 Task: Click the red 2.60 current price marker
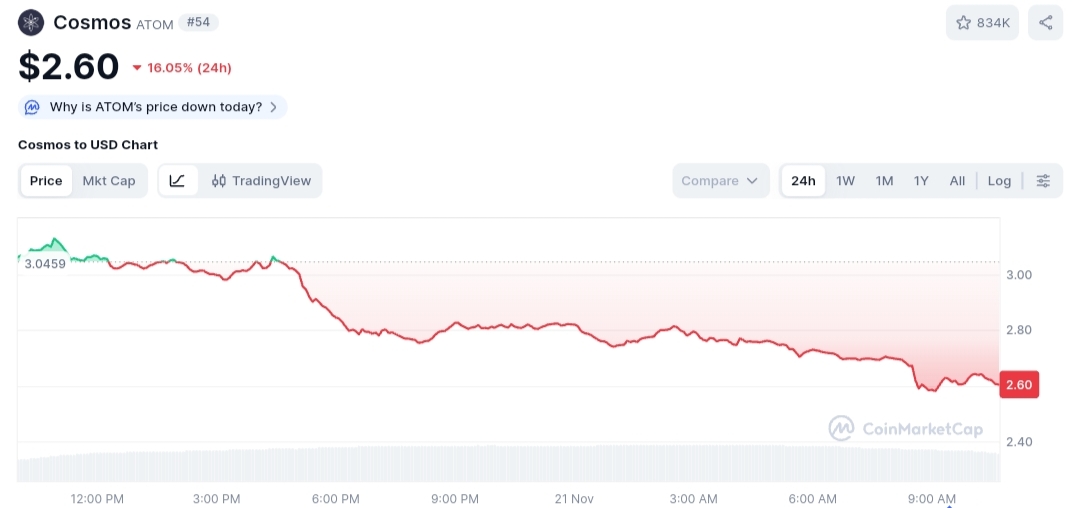pyautogui.click(x=1019, y=384)
